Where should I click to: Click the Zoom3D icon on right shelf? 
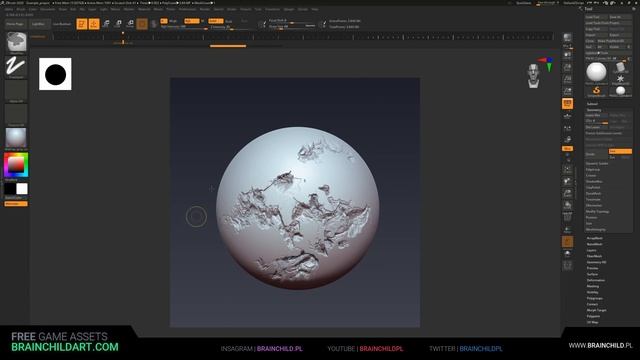567,193
